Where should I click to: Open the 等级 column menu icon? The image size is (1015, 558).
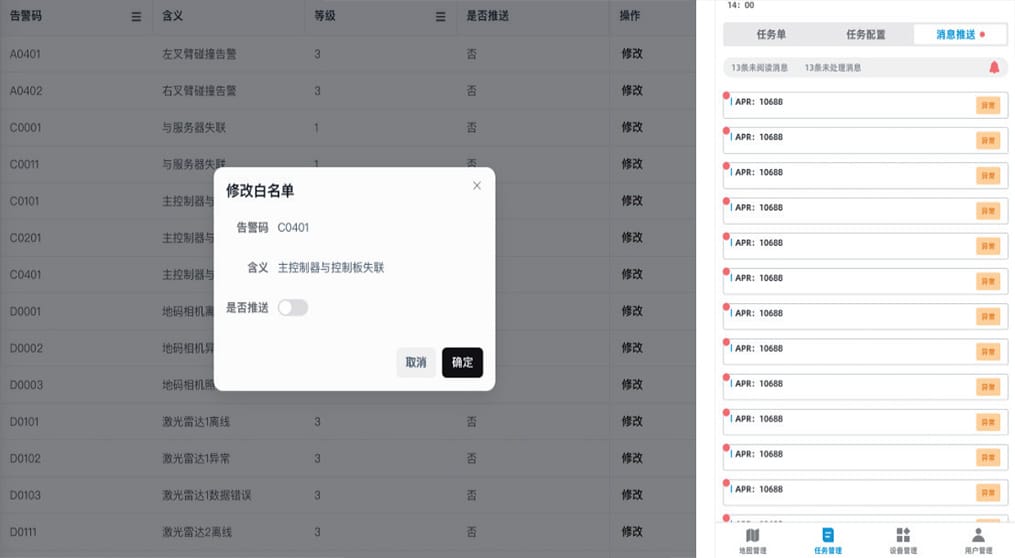[440, 17]
